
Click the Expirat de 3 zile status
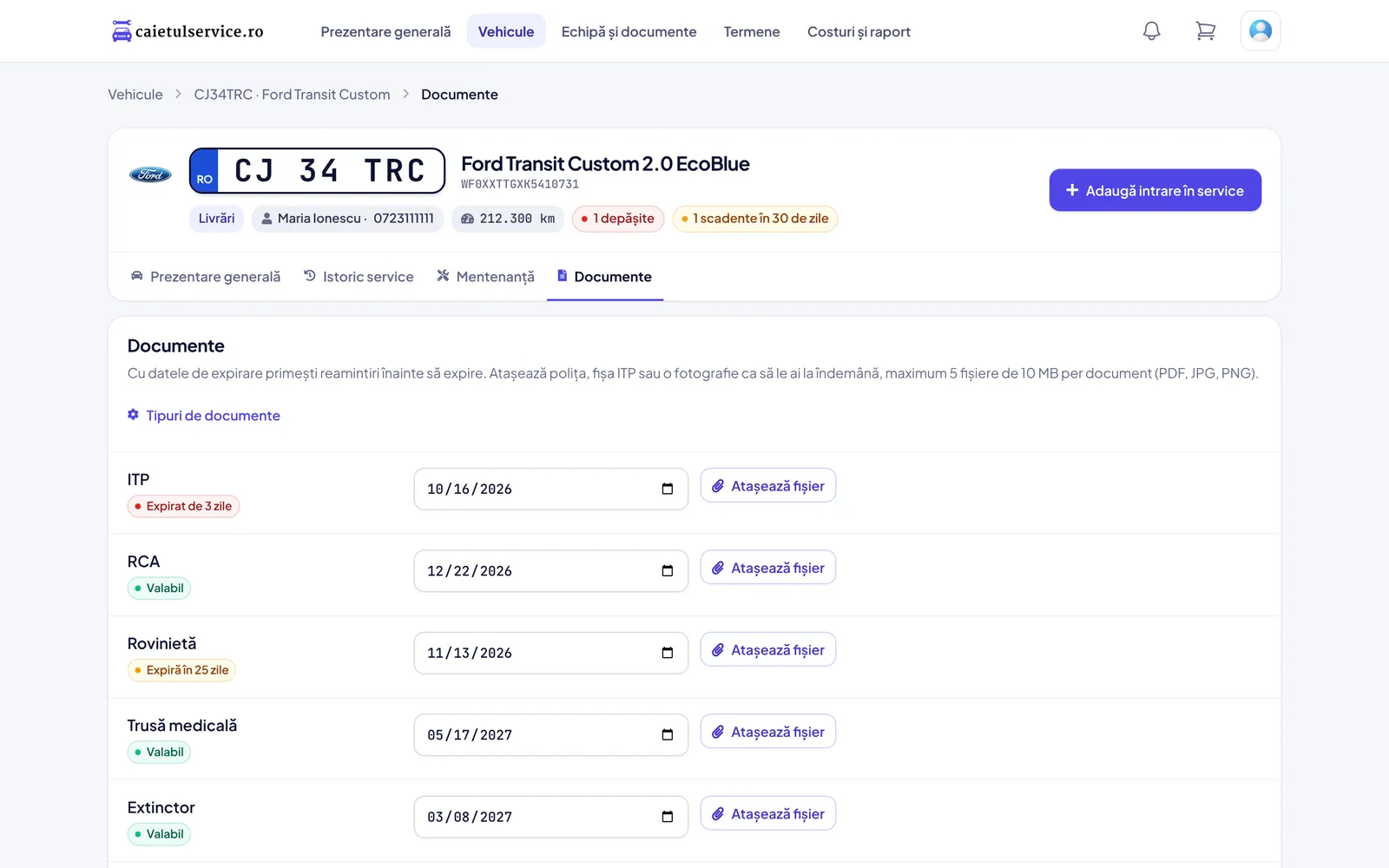(183, 506)
